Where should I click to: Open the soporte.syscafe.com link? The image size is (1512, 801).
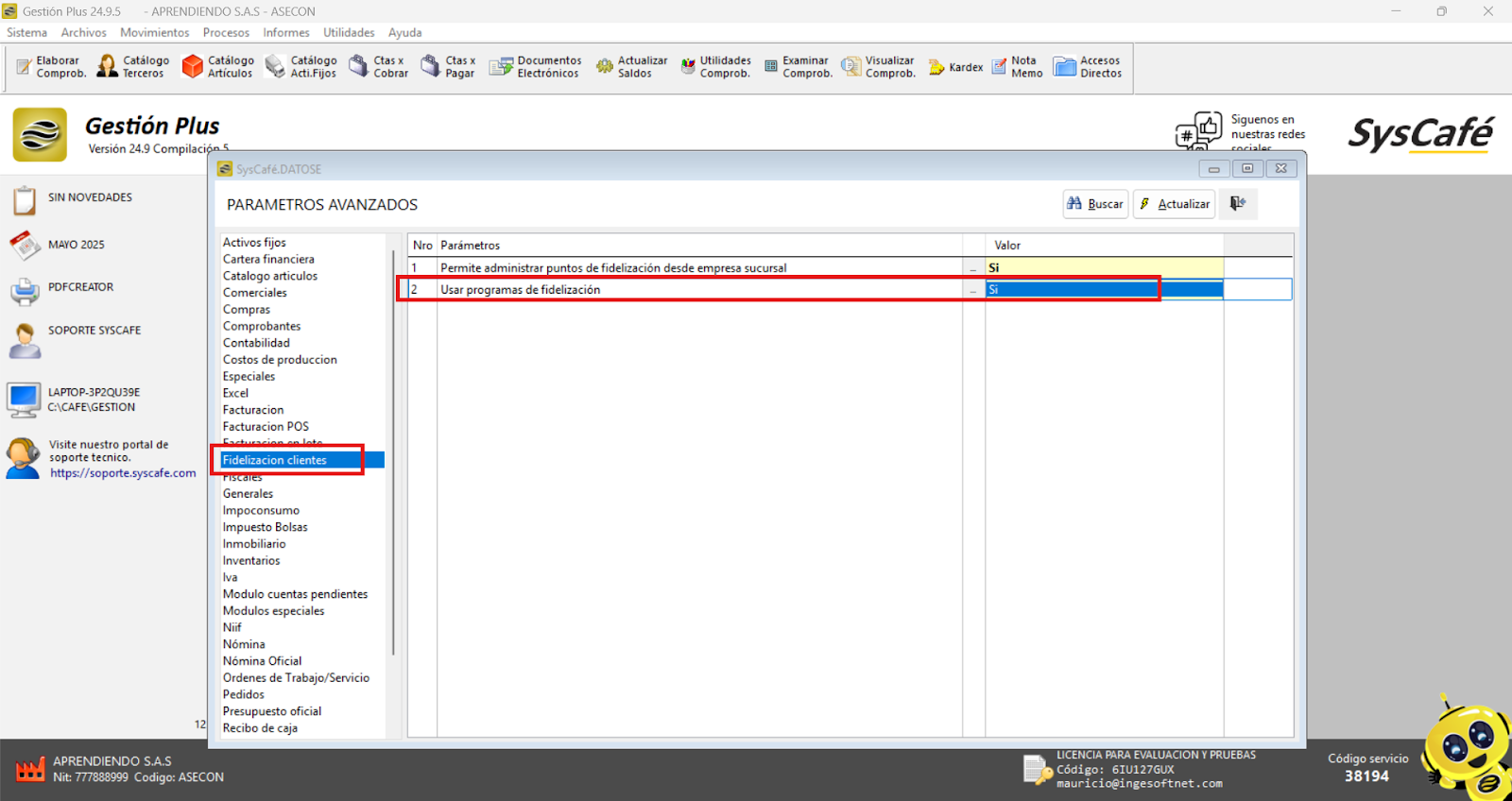point(123,473)
